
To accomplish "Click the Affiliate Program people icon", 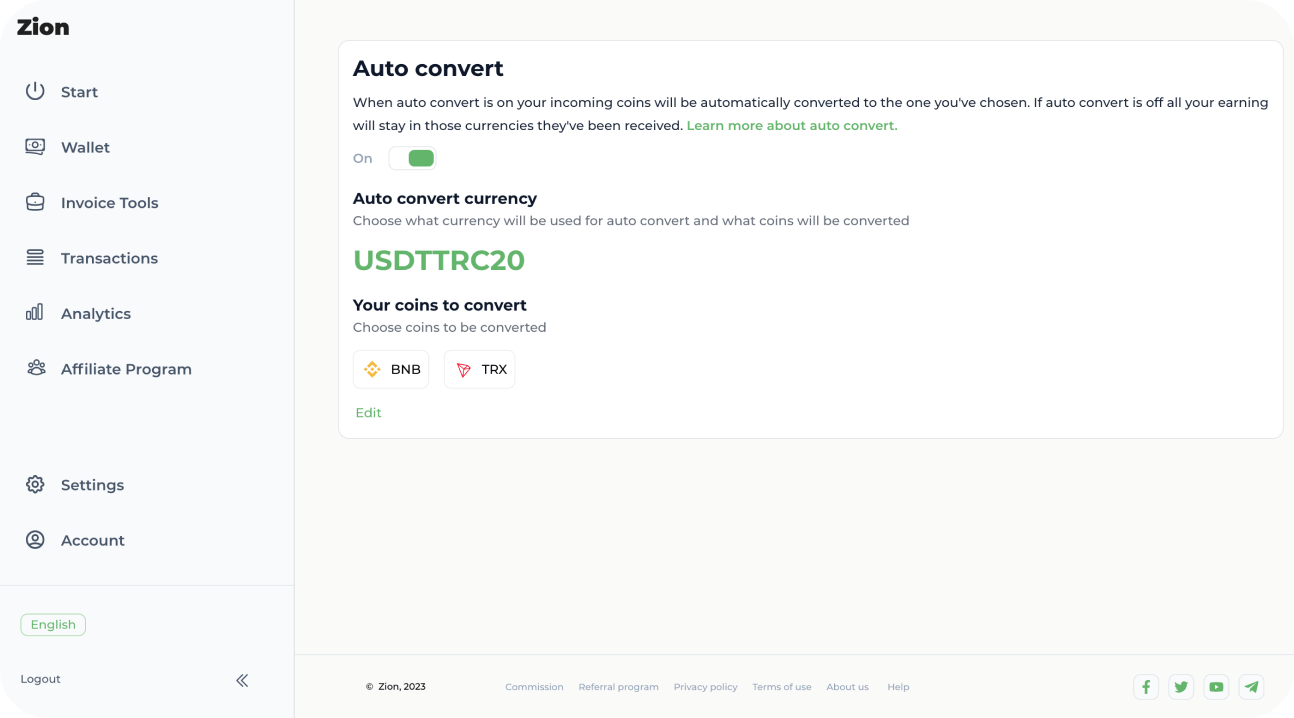I will point(36,368).
